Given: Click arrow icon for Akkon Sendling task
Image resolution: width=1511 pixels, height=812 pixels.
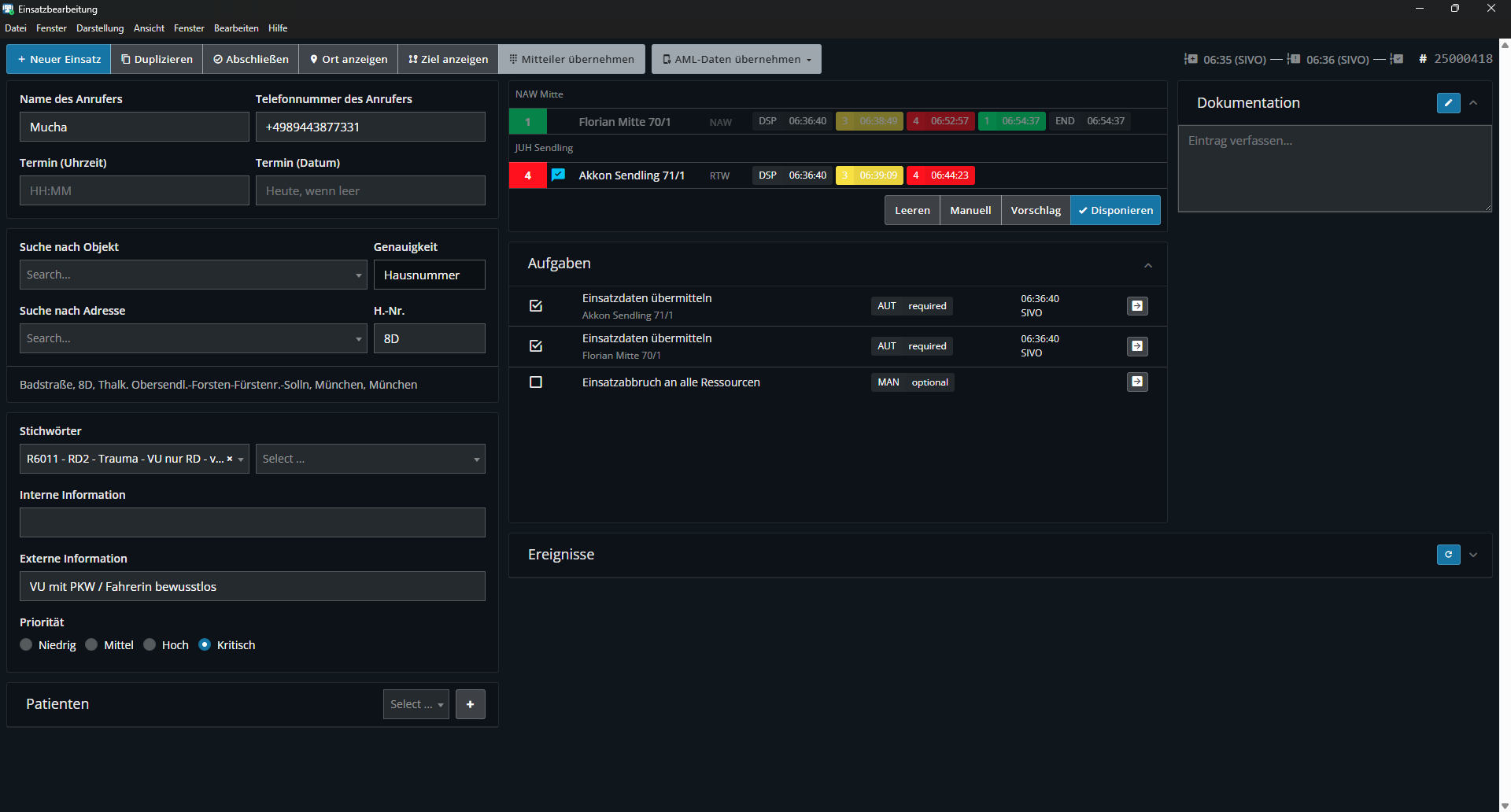Looking at the screenshot, I should [1137, 306].
